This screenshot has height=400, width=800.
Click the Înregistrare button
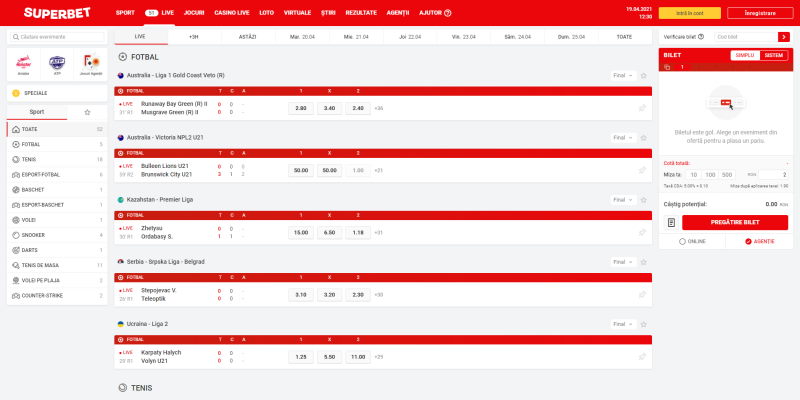(x=760, y=13)
